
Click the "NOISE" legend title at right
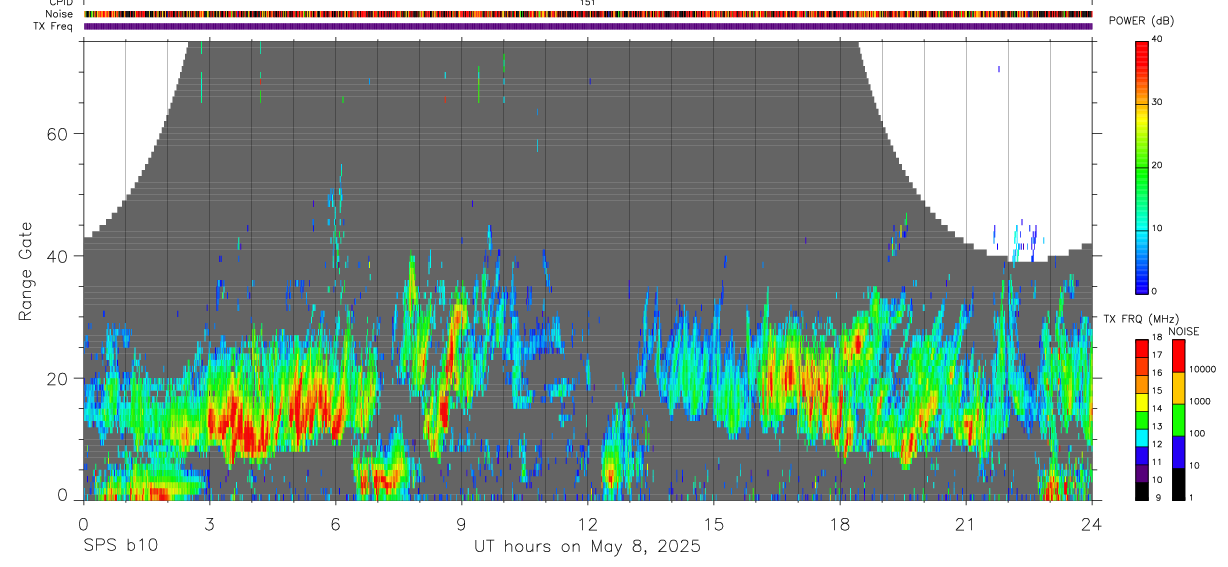[x=1185, y=331]
